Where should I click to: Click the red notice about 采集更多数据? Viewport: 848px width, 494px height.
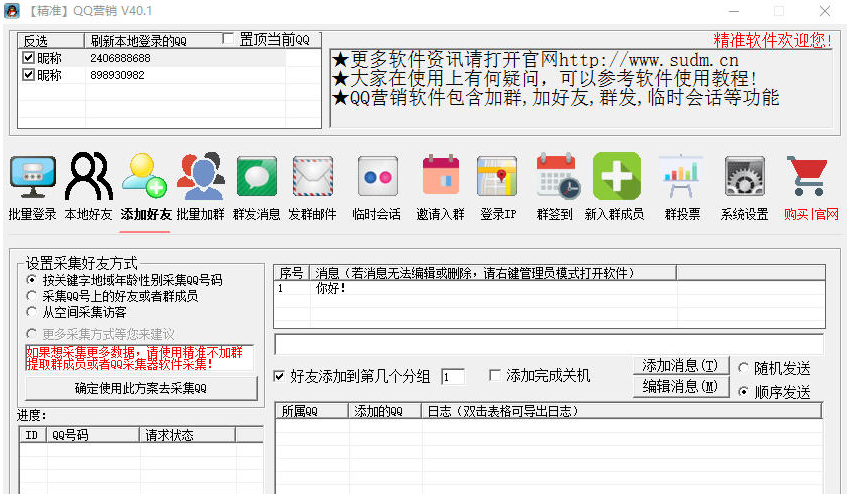pos(140,358)
